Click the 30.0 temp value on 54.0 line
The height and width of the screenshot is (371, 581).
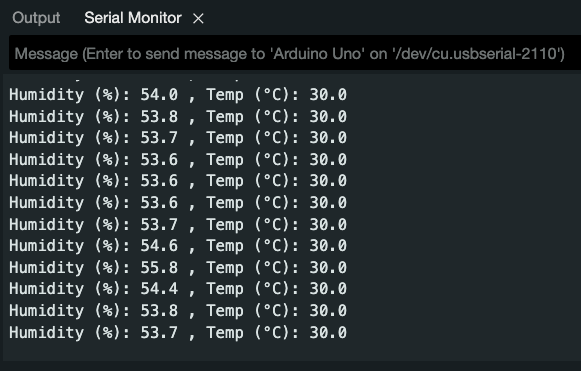tap(328, 95)
